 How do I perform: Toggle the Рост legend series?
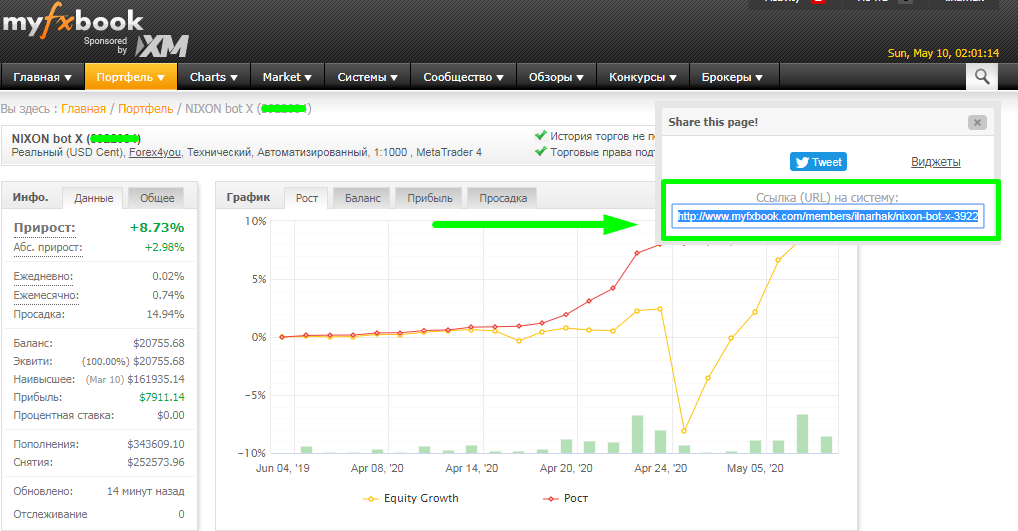(565, 498)
